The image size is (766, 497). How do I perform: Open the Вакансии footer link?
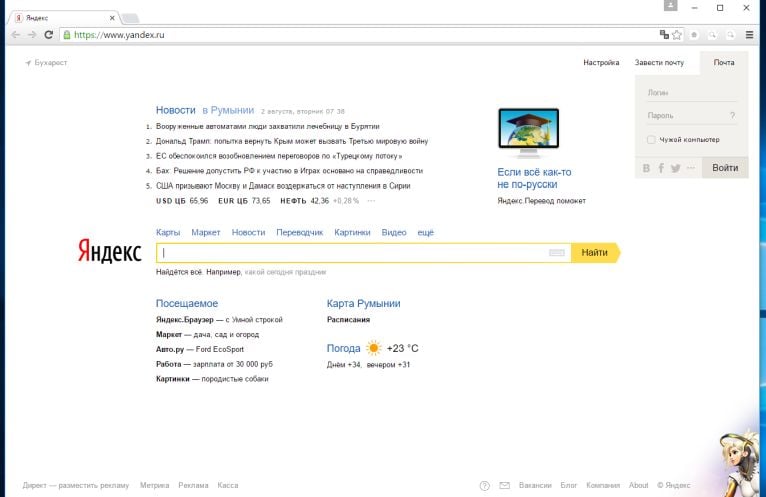[535, 485]
